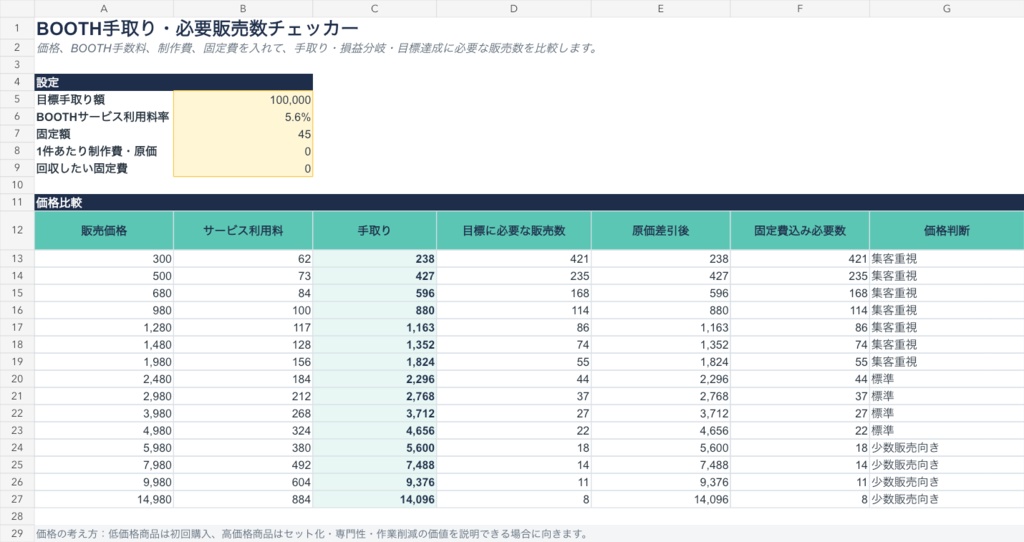Select 少数販売向き cell in row 27
This screenshot has width=1024, height=542.
pos(946,499)
